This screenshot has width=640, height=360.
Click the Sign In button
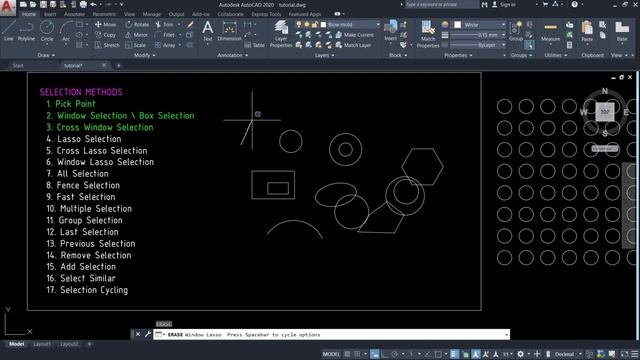pyautogui.click(x=504, y=4)
